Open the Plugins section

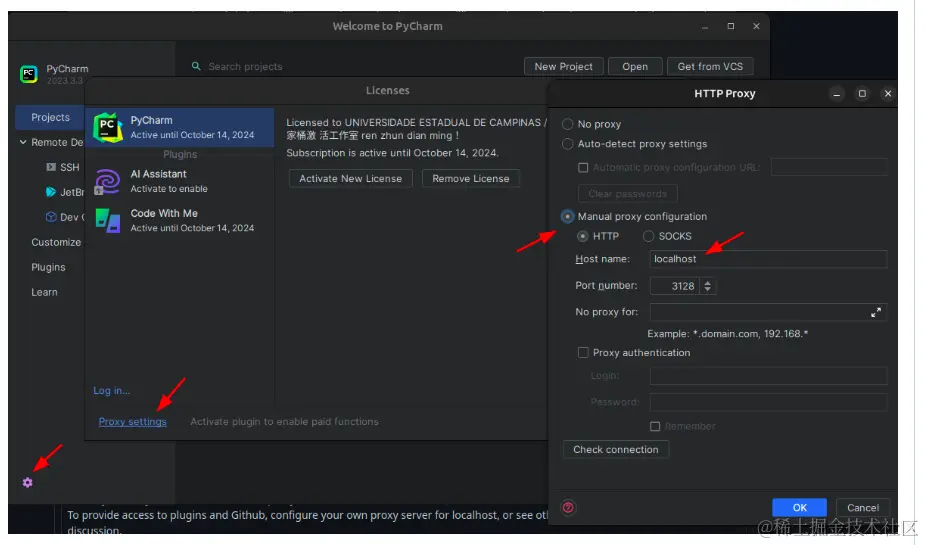[48, 267]
